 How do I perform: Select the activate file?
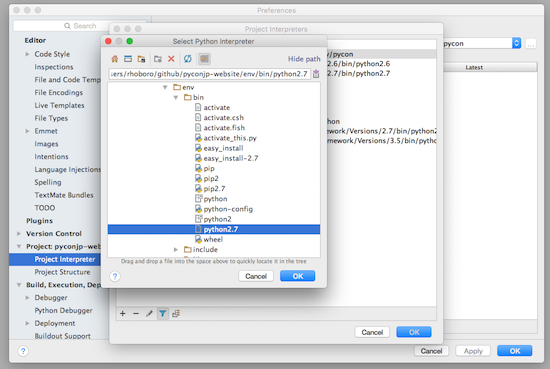tap(216, 108)
